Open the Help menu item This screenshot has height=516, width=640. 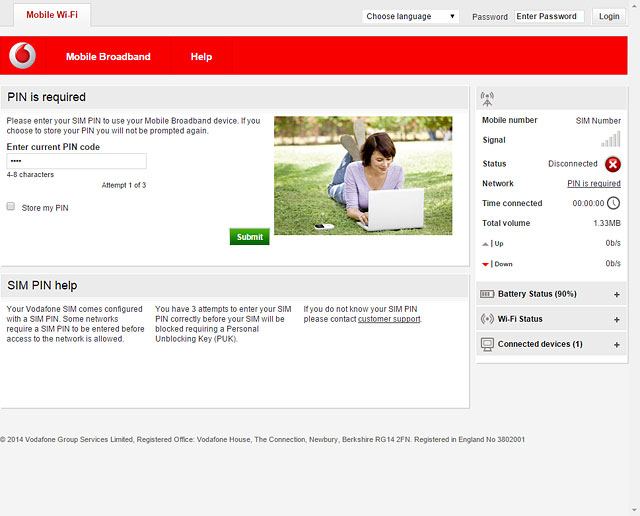coord(201,57)
